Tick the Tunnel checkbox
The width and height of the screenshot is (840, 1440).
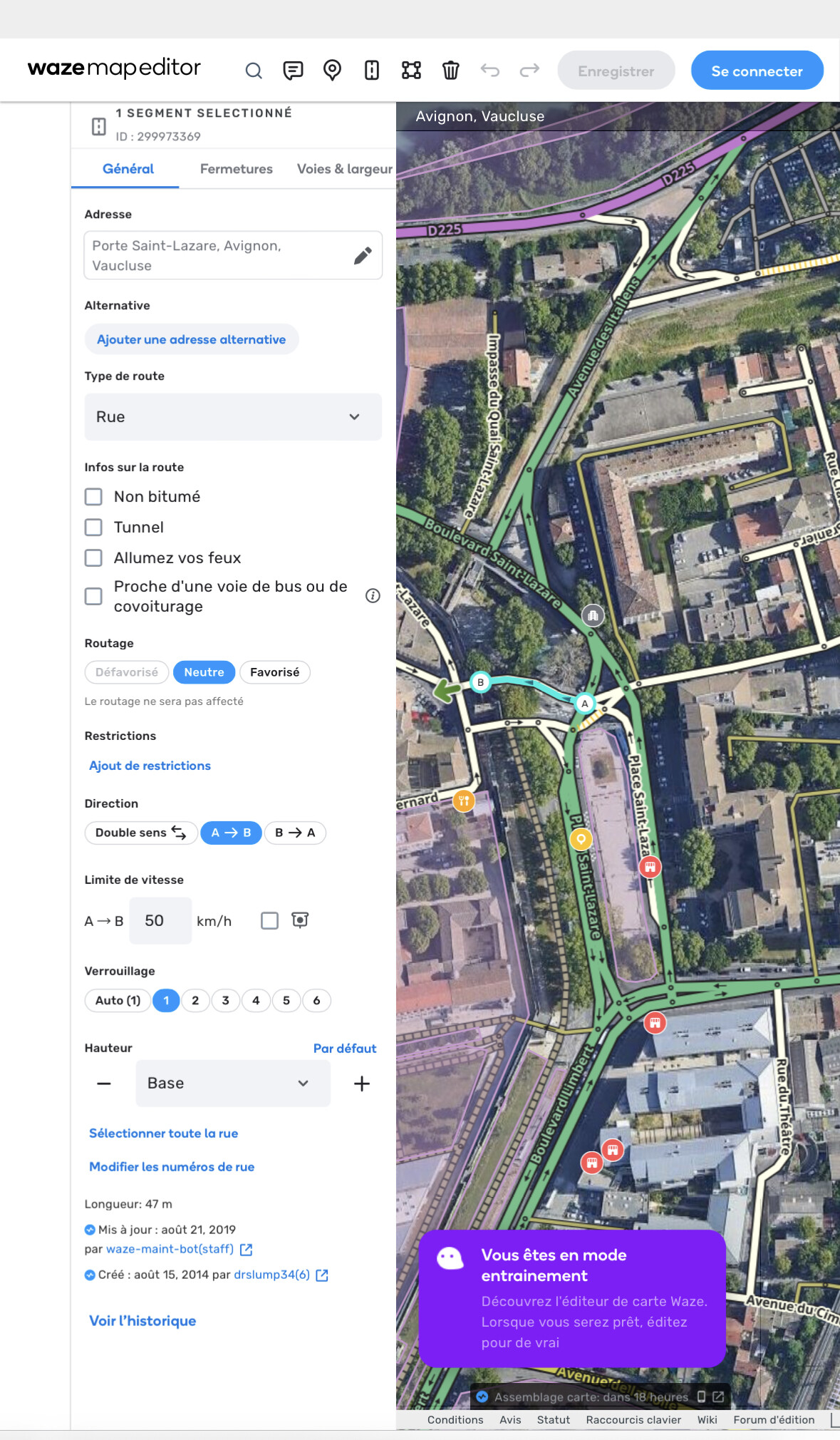coord(94,528)
